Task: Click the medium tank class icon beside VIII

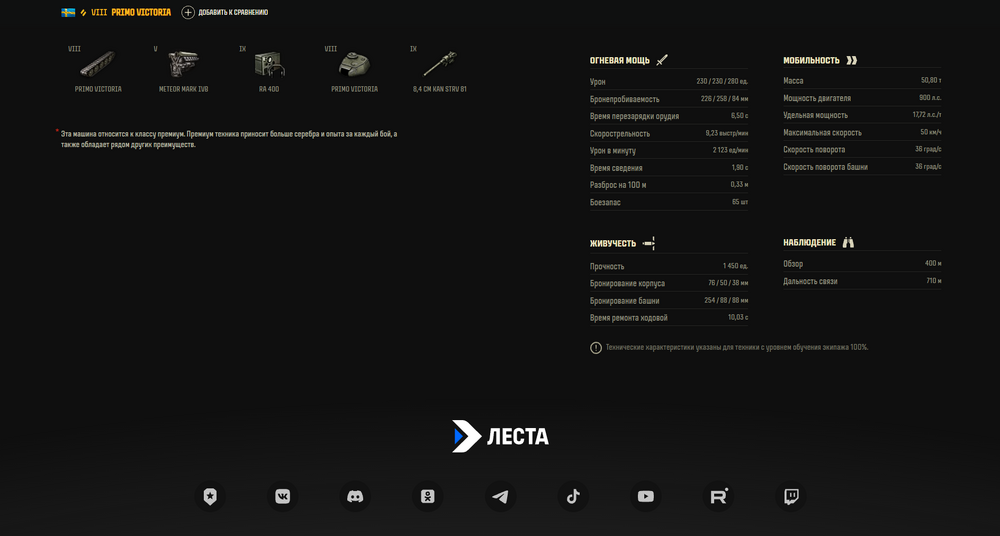Action: pyautogui.click(x=83, y=12)
